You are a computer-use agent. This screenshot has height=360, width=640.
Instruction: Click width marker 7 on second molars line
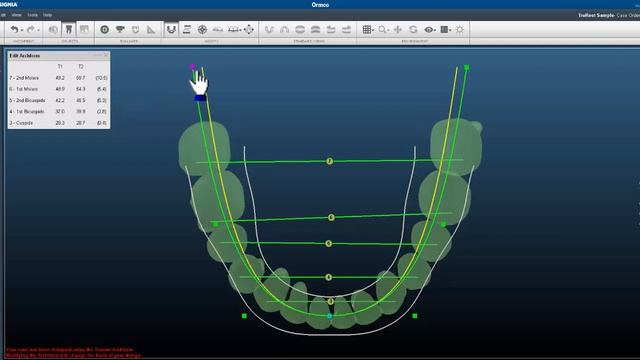click(330, 161)
